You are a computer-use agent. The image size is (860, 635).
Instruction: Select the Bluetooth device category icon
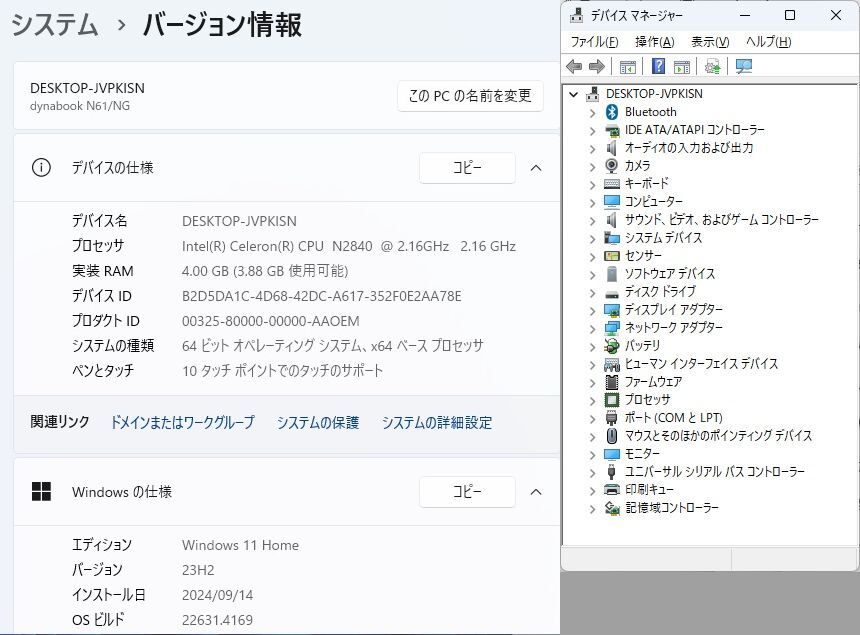(612, 112)
